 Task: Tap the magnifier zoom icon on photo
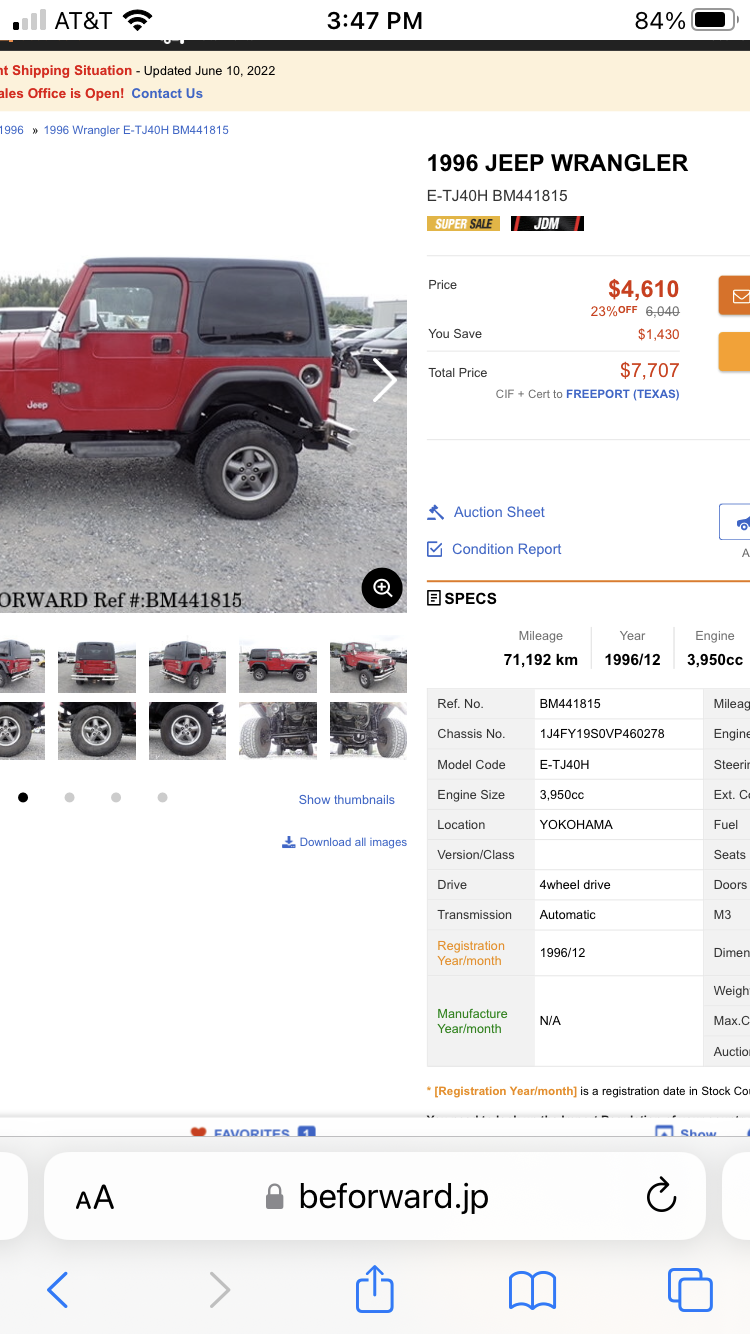(x=382, y=588)
